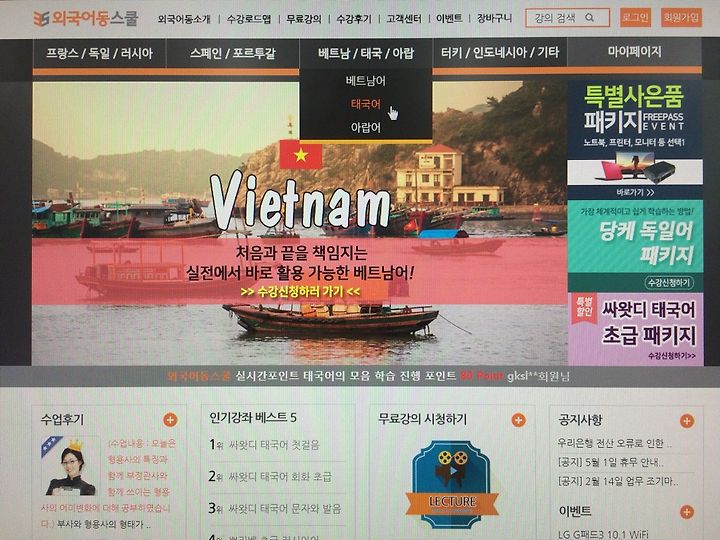Open 무료강의 in top menu
The image size is (720, 540).
[304, 19]
